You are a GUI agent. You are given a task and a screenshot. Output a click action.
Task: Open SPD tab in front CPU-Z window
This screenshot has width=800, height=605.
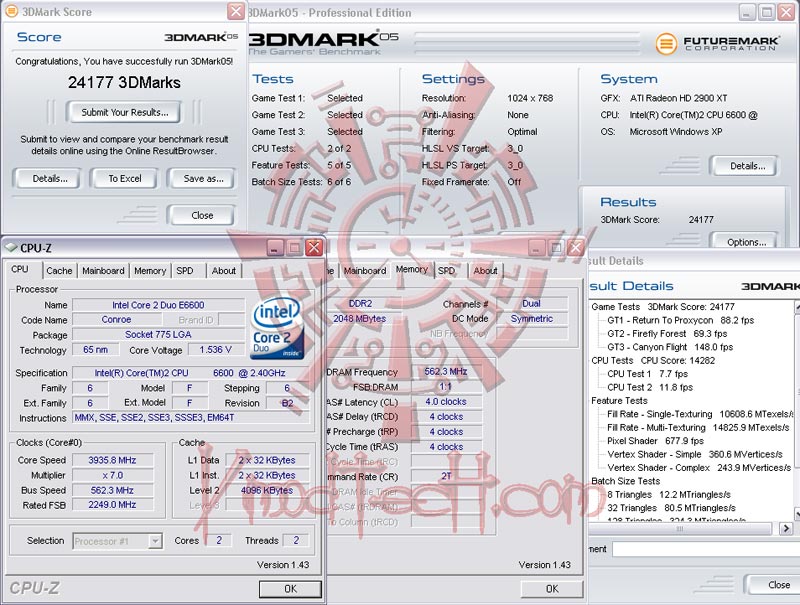click(x=185, y=271)
